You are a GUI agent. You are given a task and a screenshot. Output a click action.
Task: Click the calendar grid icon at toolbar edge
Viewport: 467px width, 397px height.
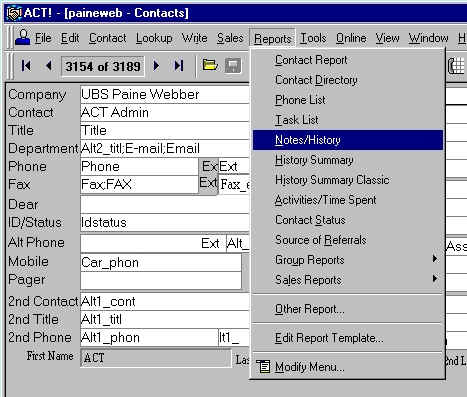pos(457,66)
